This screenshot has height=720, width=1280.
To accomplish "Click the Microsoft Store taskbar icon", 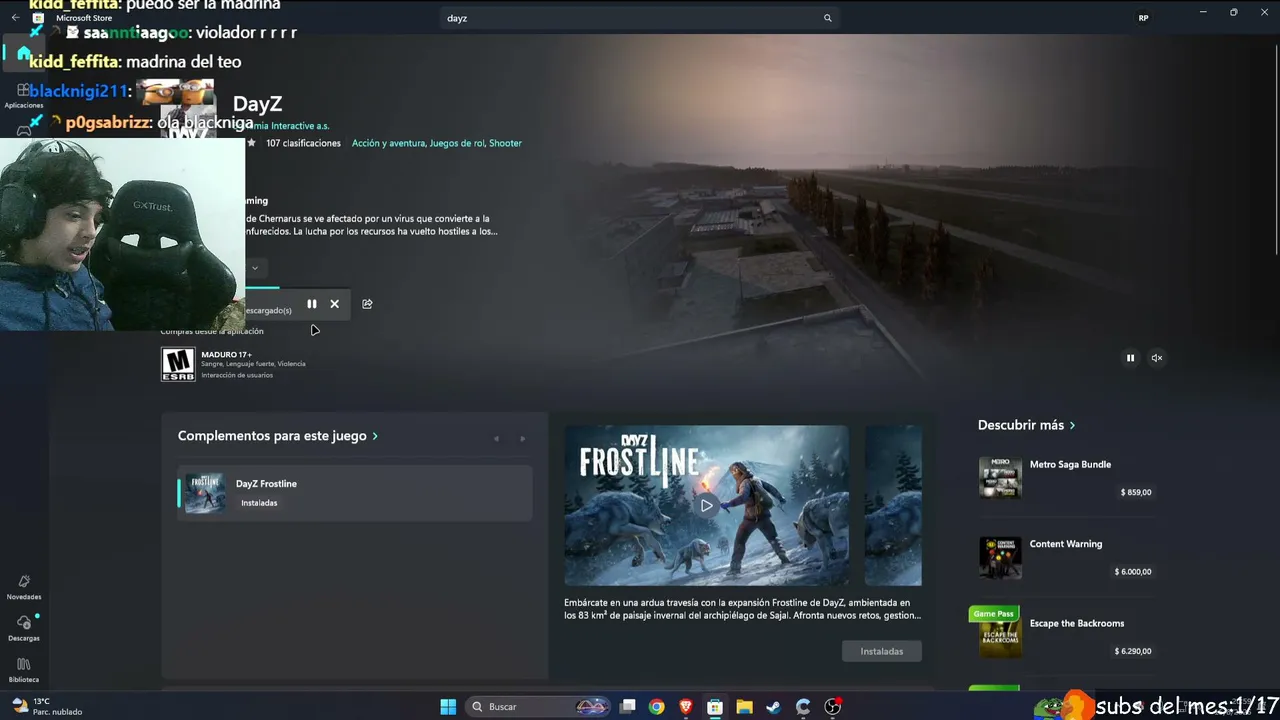I will pos(715,707).
